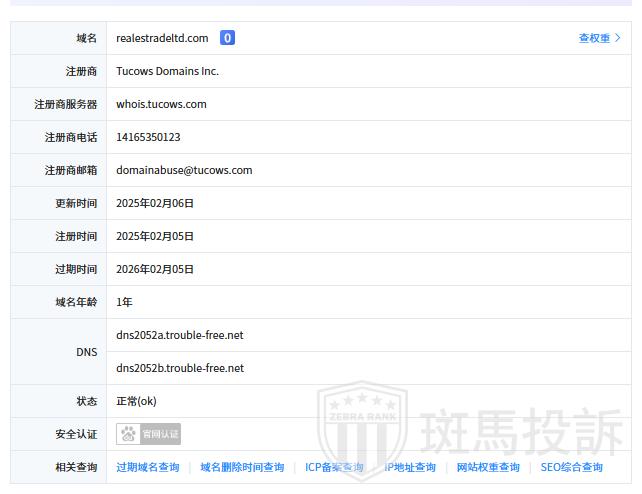Click the domain age value 1年
642x494 pixels.
(124, 302)
